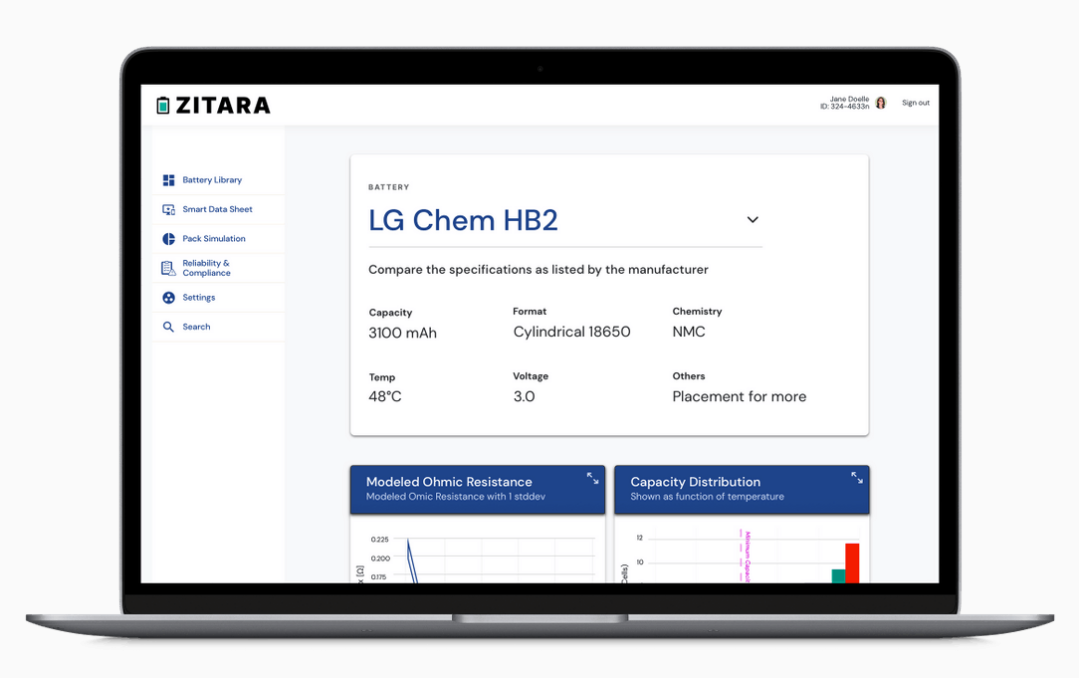Click the Settings icon in sidebar
Screen dimensions: 1079x678
pyautogui.click(x=169, y=297)
